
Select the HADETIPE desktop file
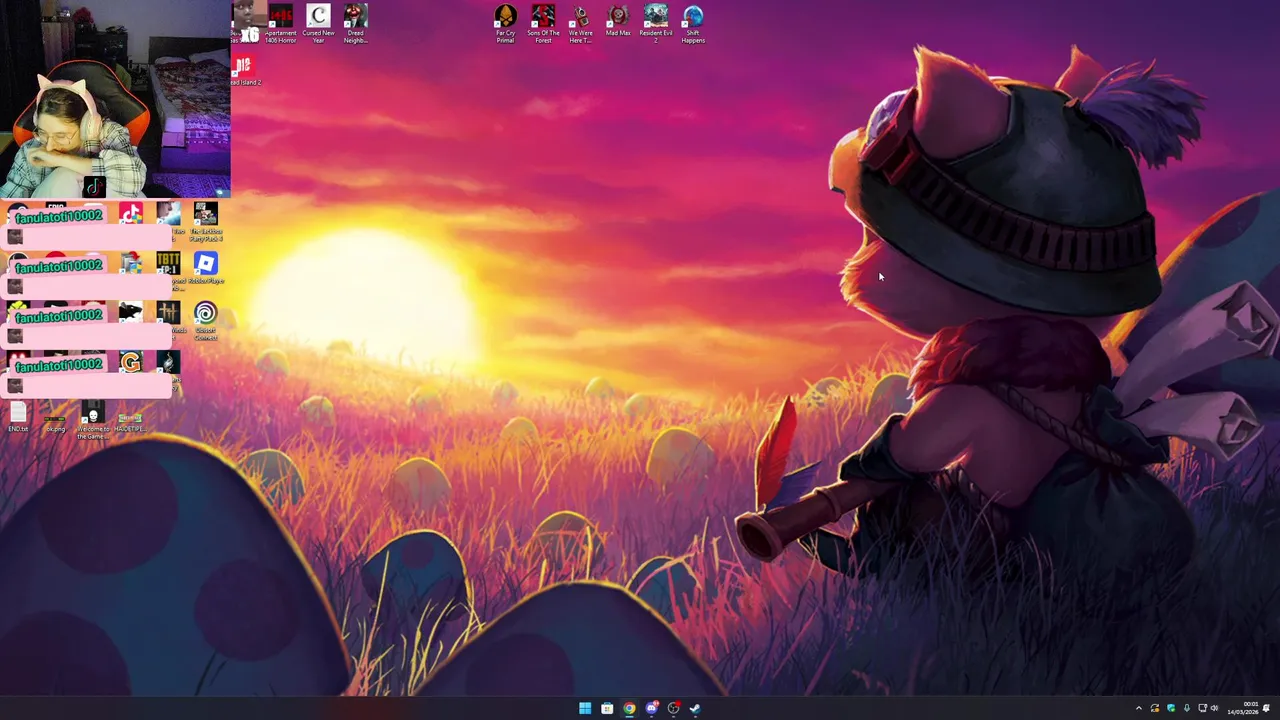pyautogui.click(x=130, y=423)
